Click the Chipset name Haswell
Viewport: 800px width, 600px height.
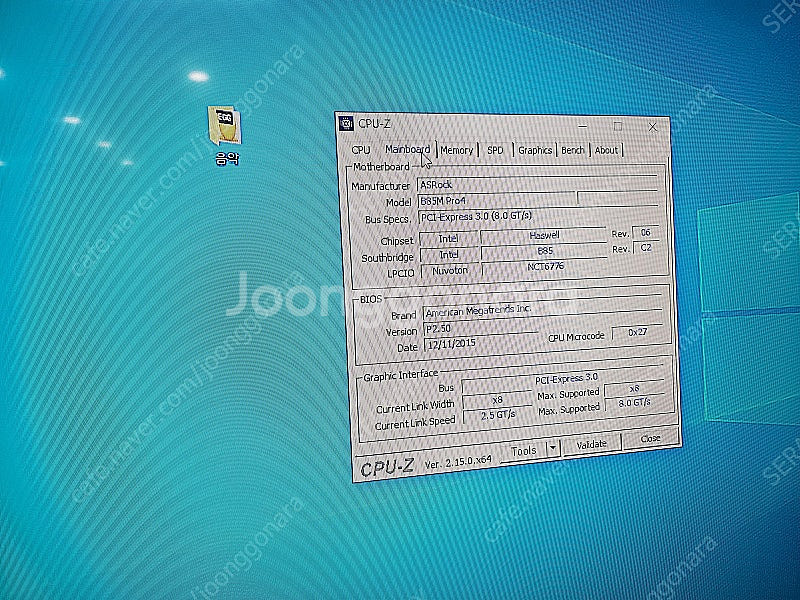[544, 235]
